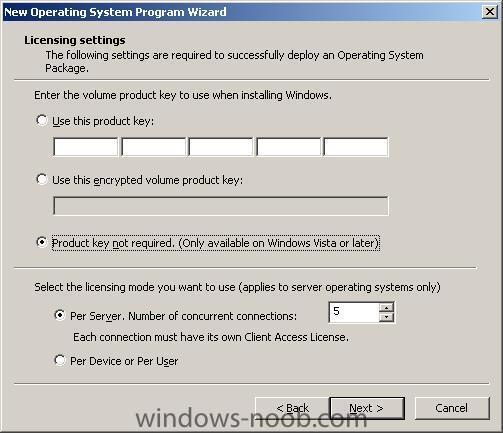This screenshot has height=433, width=503.
Task: Choose 'Per Device or Per User' option
Action: click(x=60, y=360)
